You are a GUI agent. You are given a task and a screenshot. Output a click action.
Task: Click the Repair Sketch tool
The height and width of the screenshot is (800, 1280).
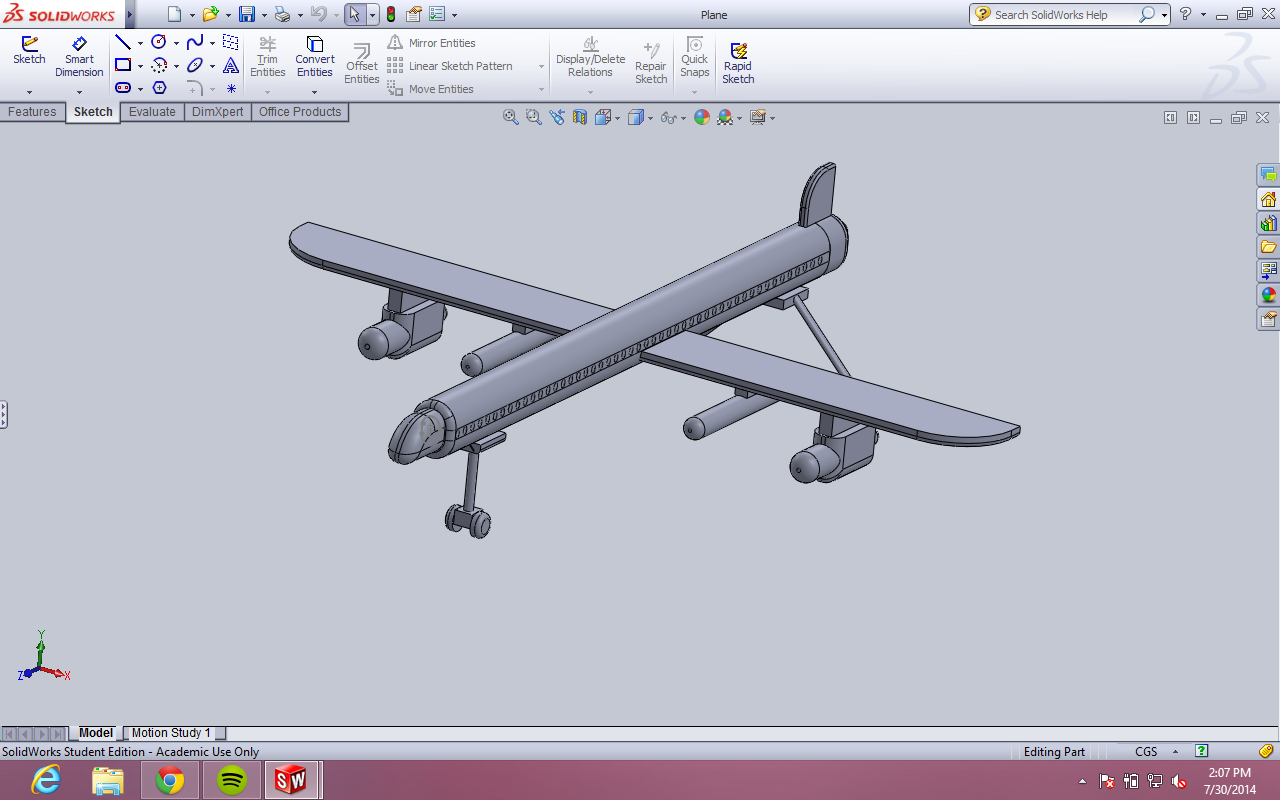tap(651, 64)
